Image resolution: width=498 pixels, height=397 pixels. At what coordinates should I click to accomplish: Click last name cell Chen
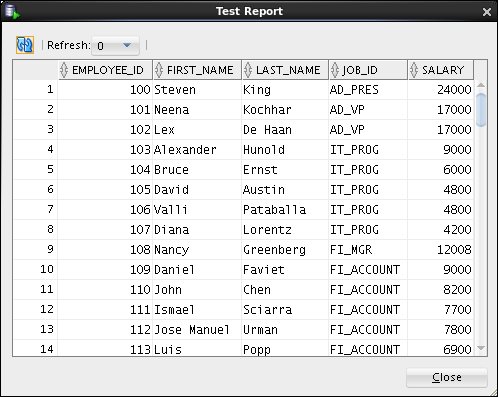(285, 290)
